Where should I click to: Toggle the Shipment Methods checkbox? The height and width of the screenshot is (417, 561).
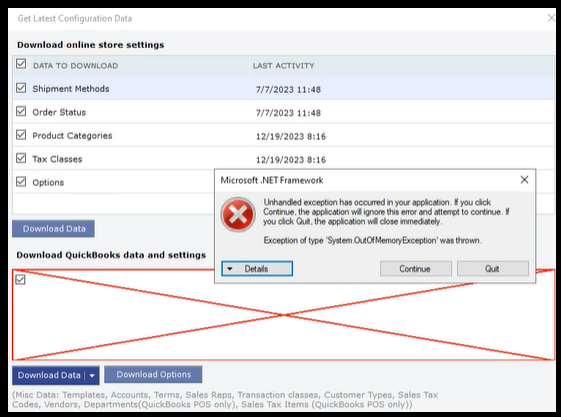coord(21,88)
